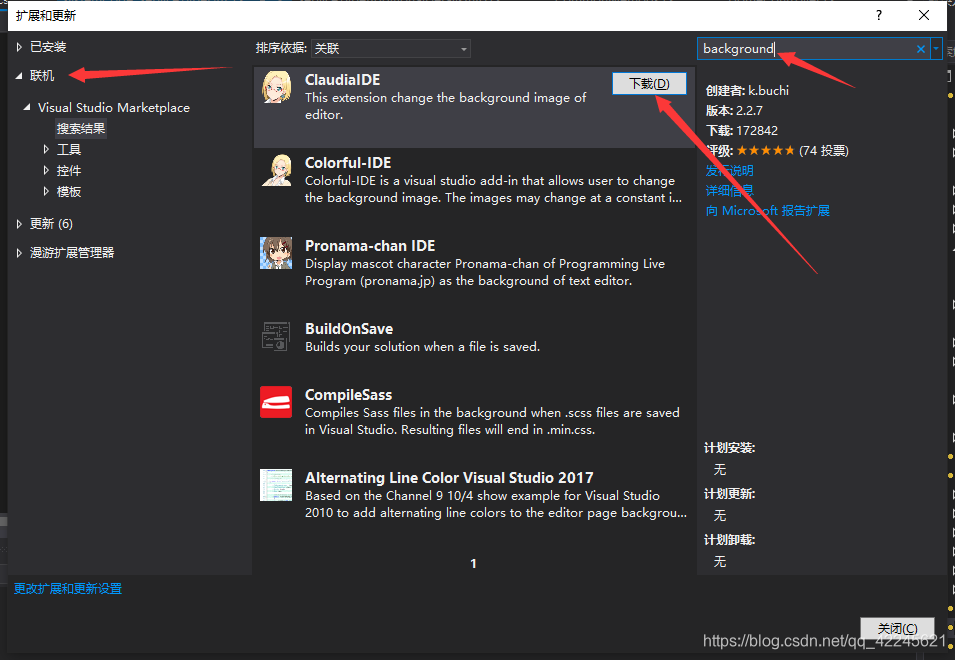955x660 pixels.
Task: Click the Visual Studio Marketplace label
Action: (114, 108)
